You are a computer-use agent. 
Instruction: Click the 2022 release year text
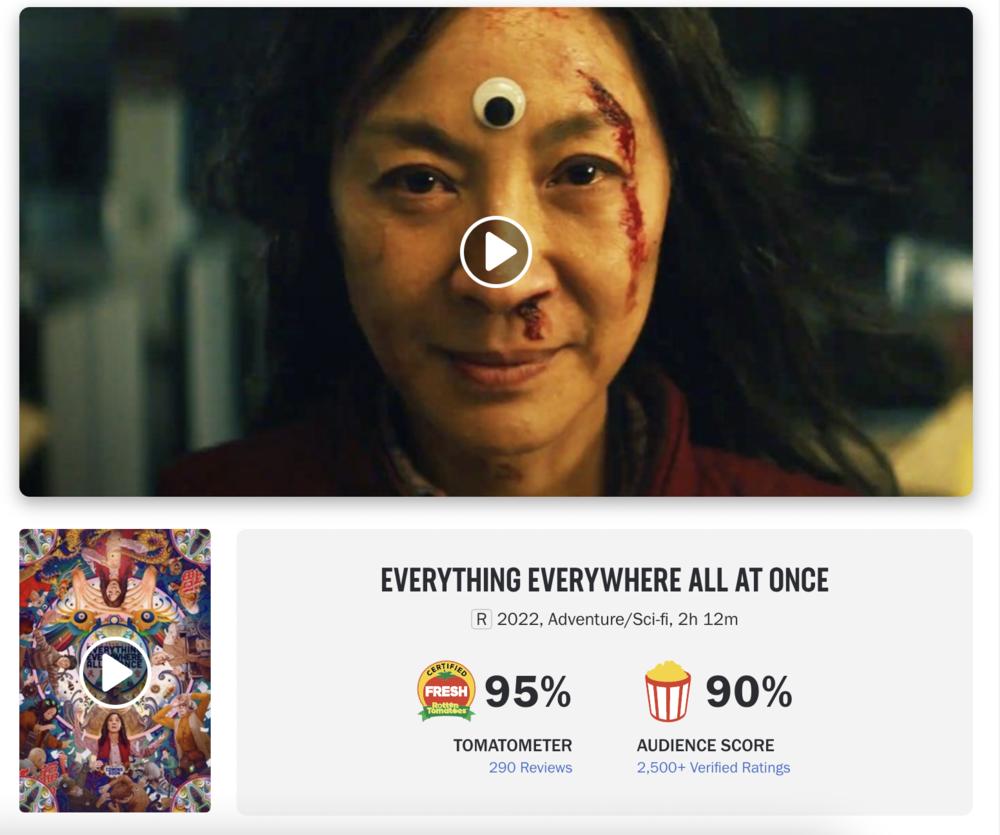point(518,619)
